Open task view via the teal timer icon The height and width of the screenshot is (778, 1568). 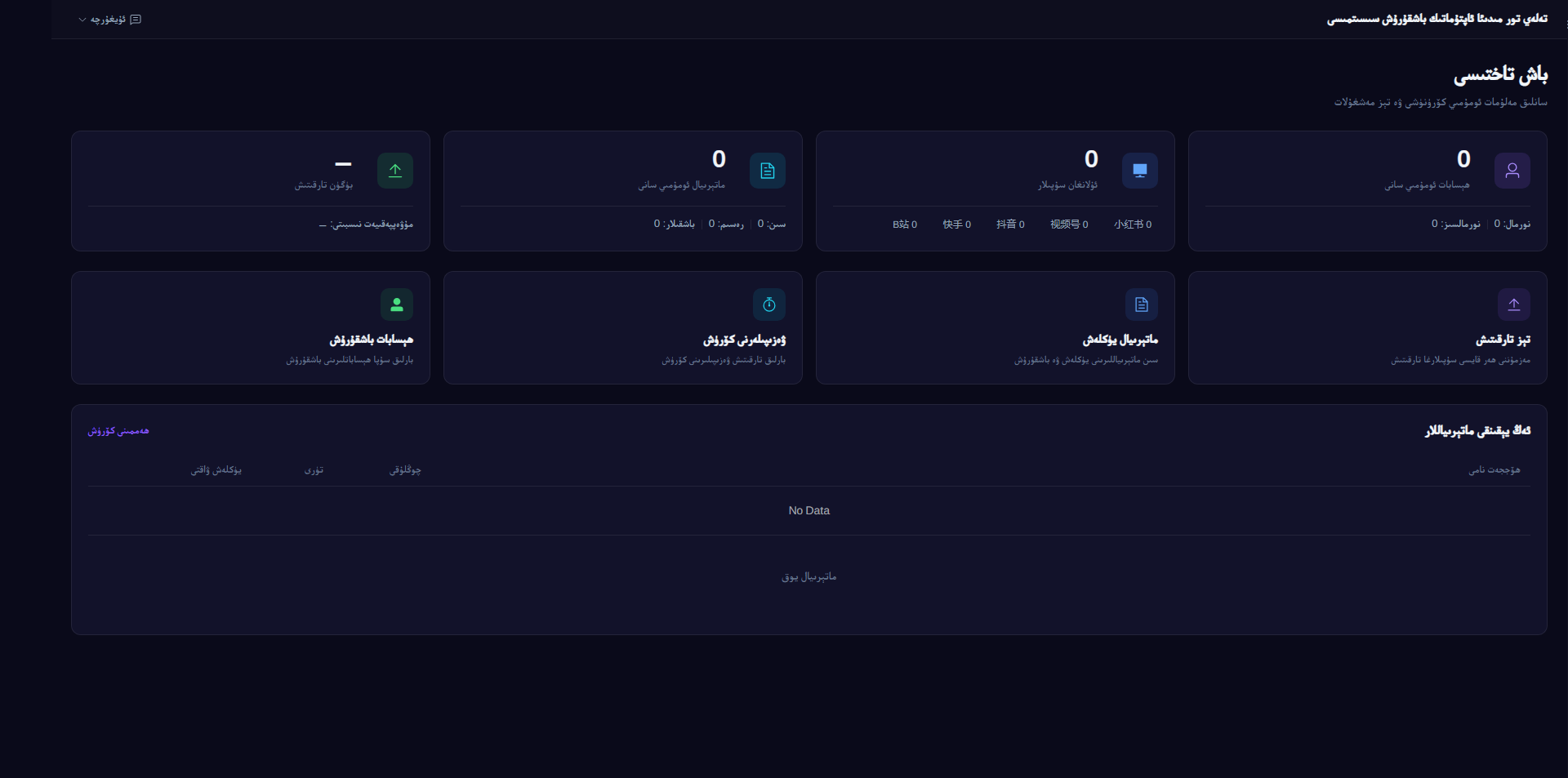click(769, 305)
